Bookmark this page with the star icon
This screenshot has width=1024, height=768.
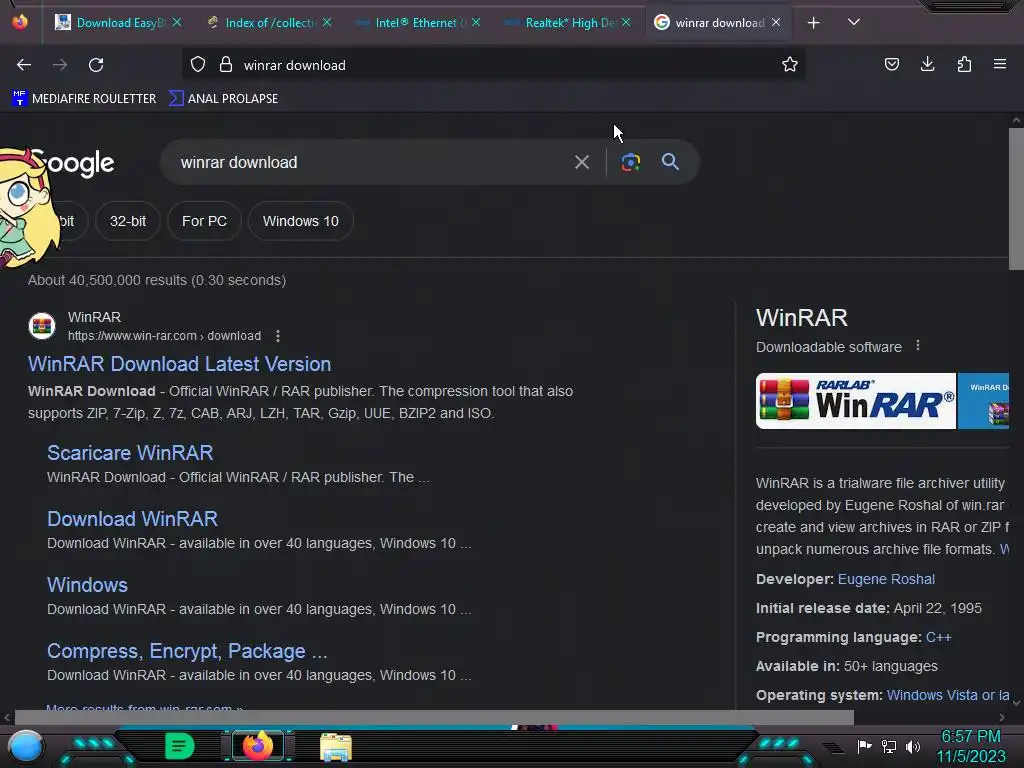click(790, 65)
